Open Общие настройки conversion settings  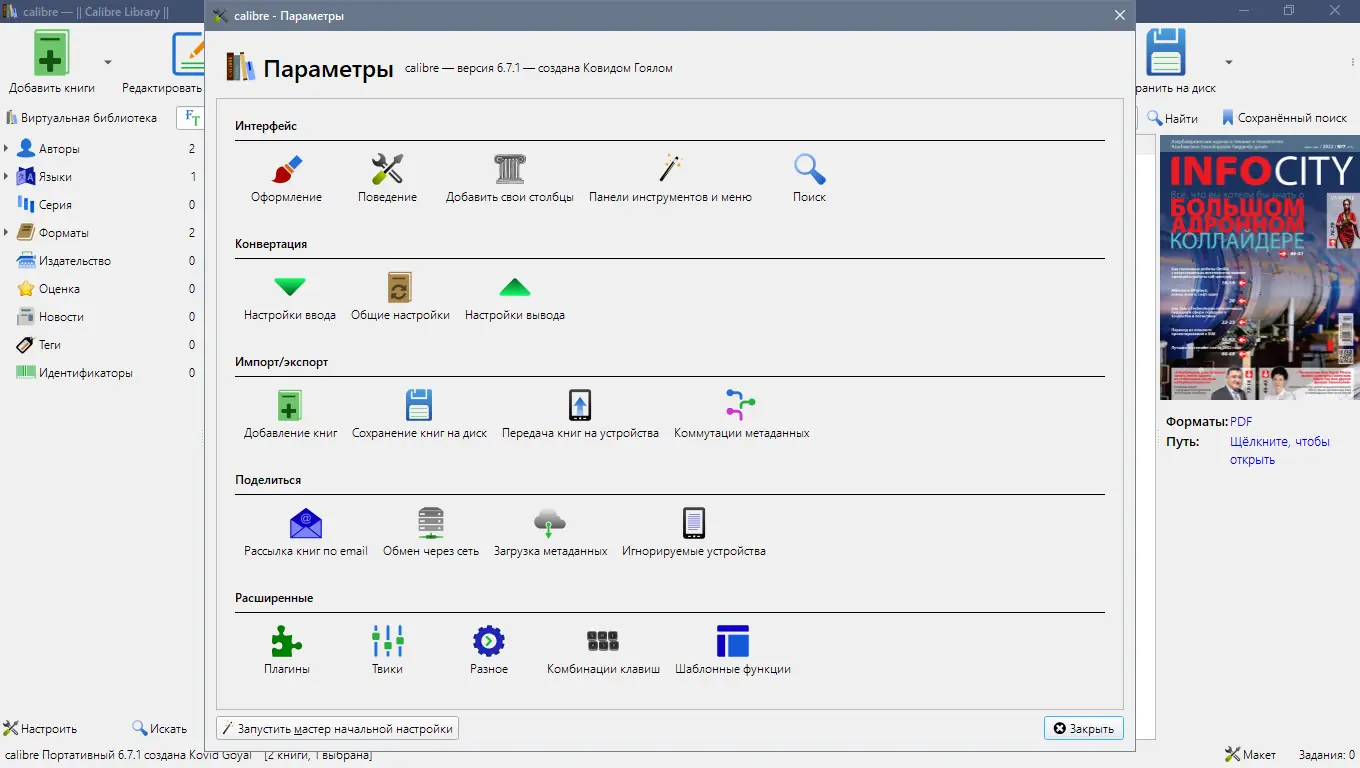[400, 296]
